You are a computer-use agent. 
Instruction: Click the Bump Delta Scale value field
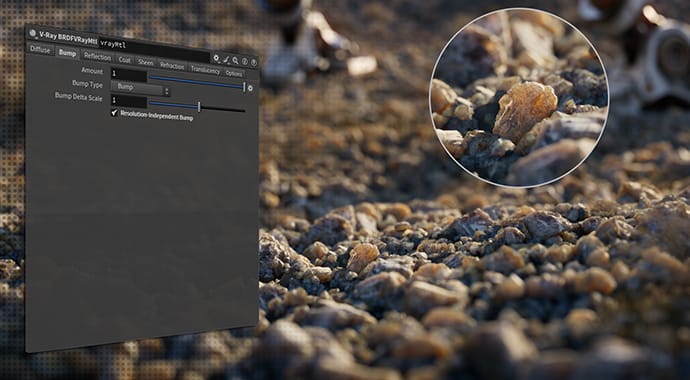point(128,102)
